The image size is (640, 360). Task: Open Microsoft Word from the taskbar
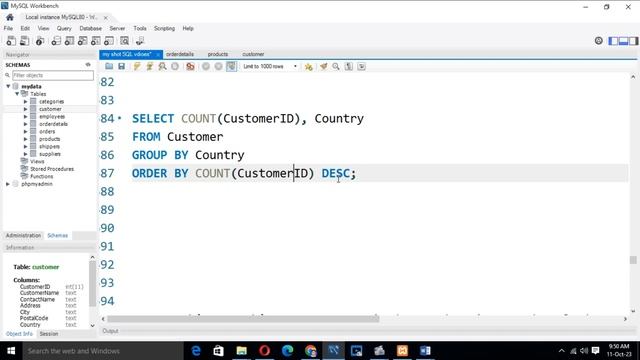[425, 351]
